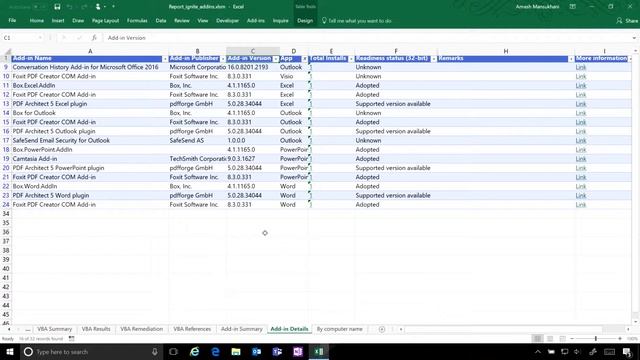Switch to Page Break Preview icon
This screenshot has width=640, height=360.
pos(562,338)
